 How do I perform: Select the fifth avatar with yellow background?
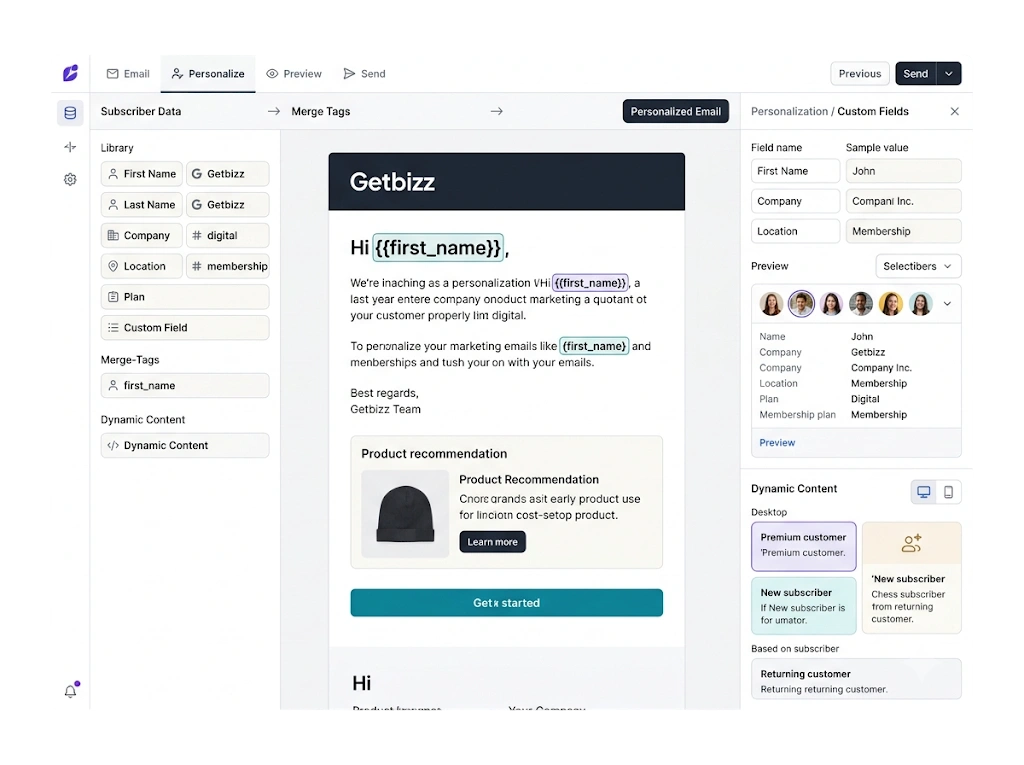(891, 304)
